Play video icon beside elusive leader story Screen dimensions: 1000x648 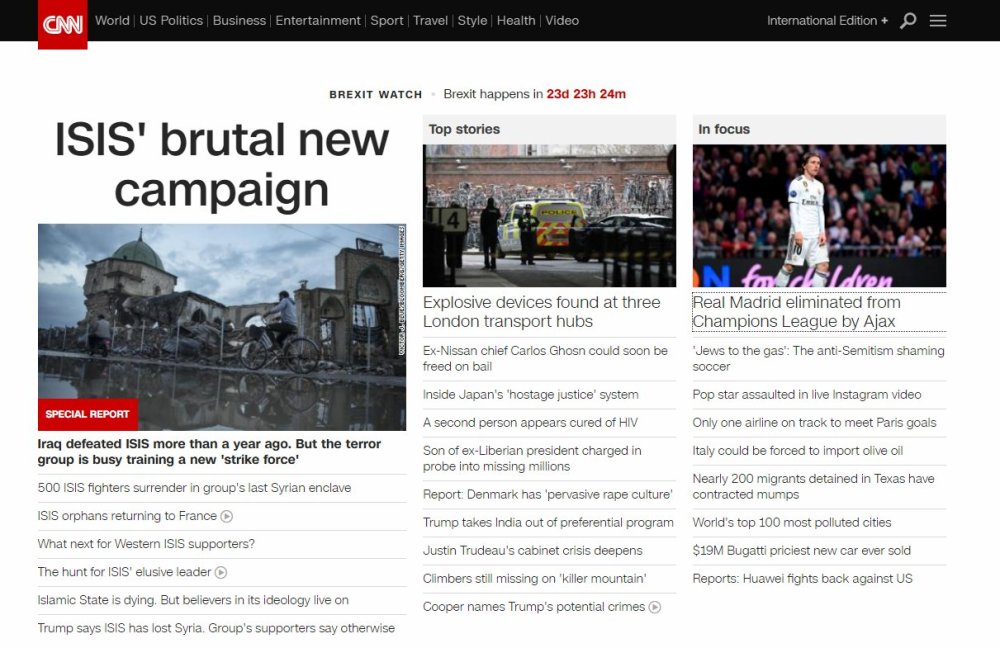[221, 572]
